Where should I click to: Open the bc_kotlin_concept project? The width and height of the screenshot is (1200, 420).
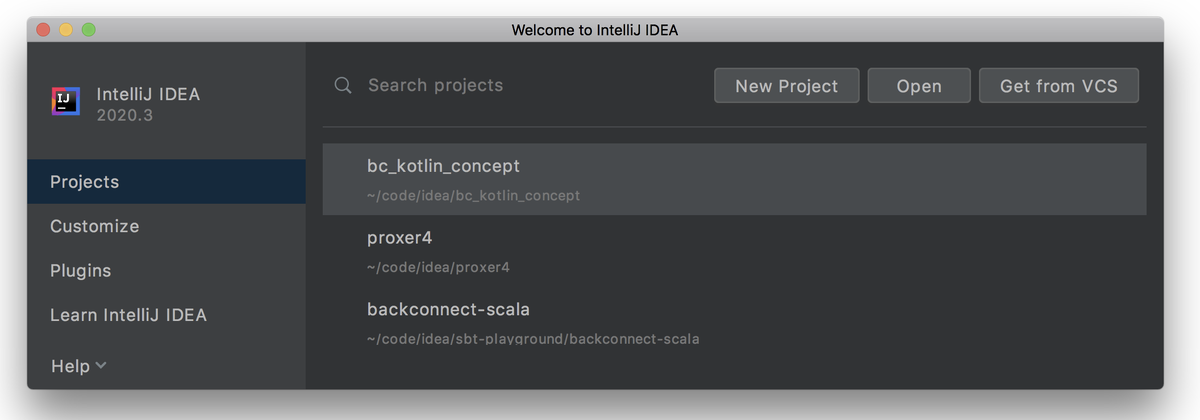coord(734,179)
